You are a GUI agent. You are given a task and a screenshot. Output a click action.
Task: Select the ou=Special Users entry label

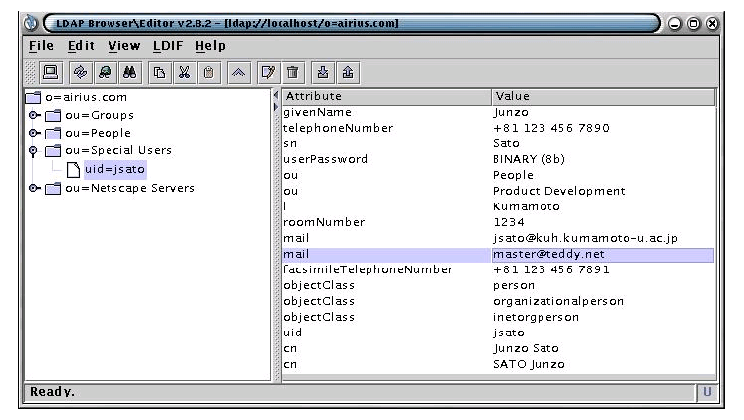pyautogui.click(x=118, y=150)
